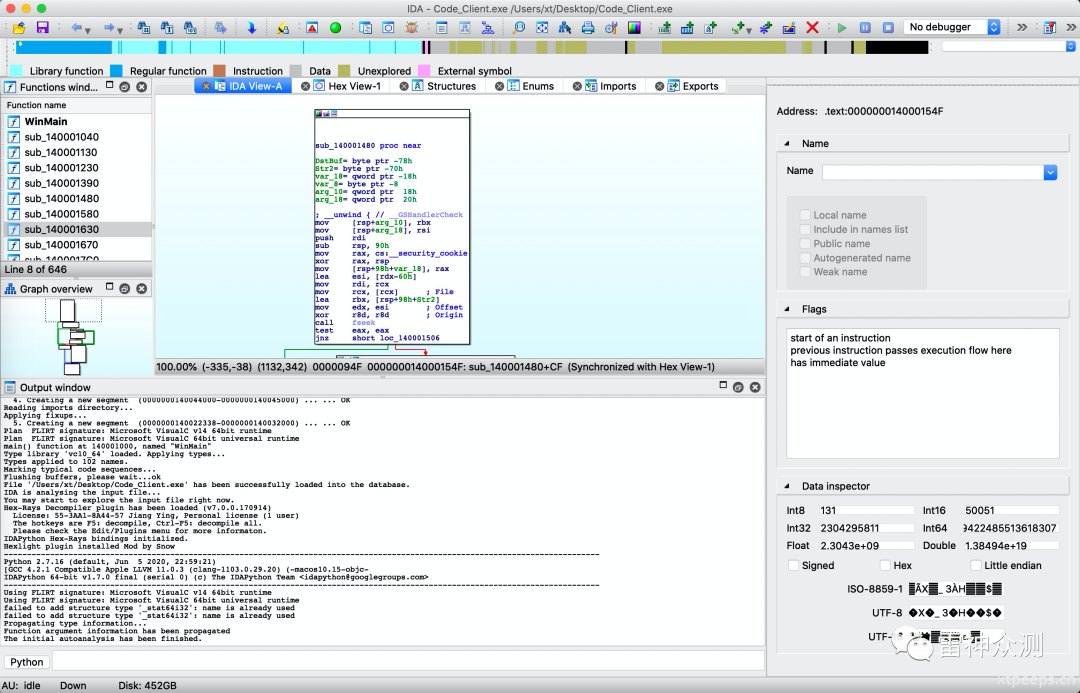Close the Output window panel
The width and height of the screenshot is (1080, 693).
point(755,387)
